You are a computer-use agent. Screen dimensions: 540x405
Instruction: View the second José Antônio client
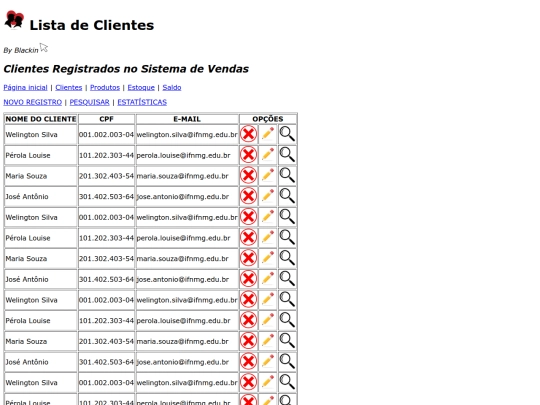click(287, 279)
